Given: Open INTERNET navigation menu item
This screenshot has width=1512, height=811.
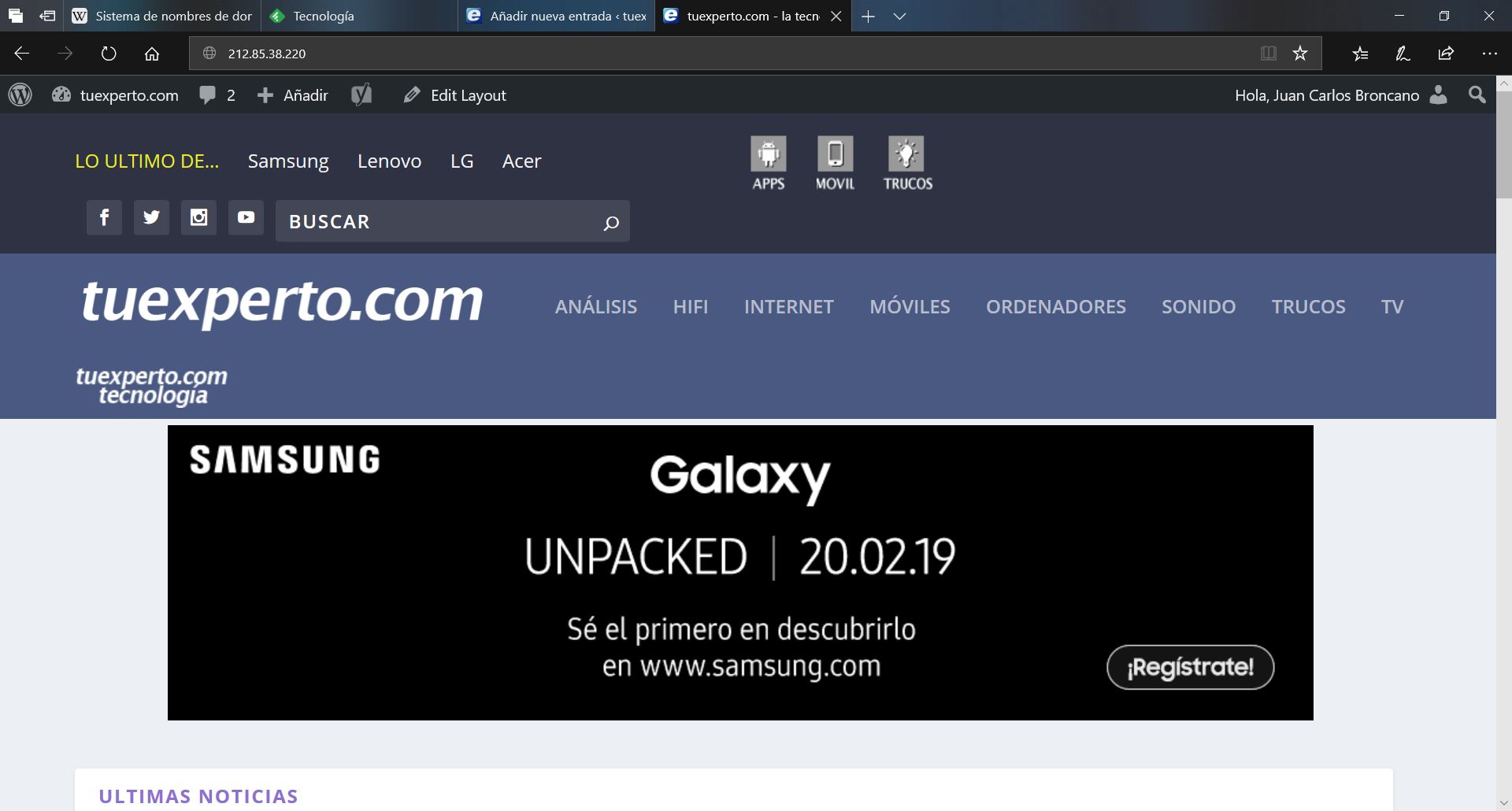Looking at the screenshot, I should pyautogui.click(x=789, y=306).
